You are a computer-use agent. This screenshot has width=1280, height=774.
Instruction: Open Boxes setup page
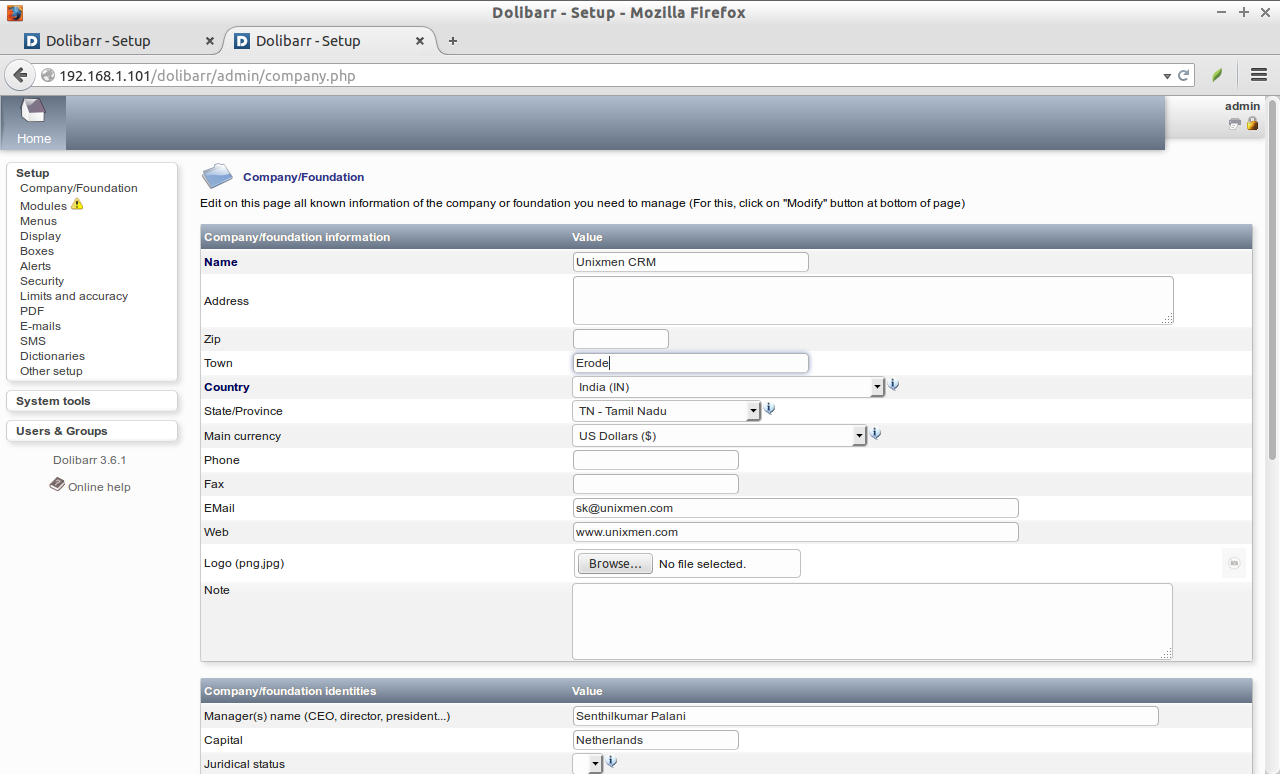coord(37,251)
